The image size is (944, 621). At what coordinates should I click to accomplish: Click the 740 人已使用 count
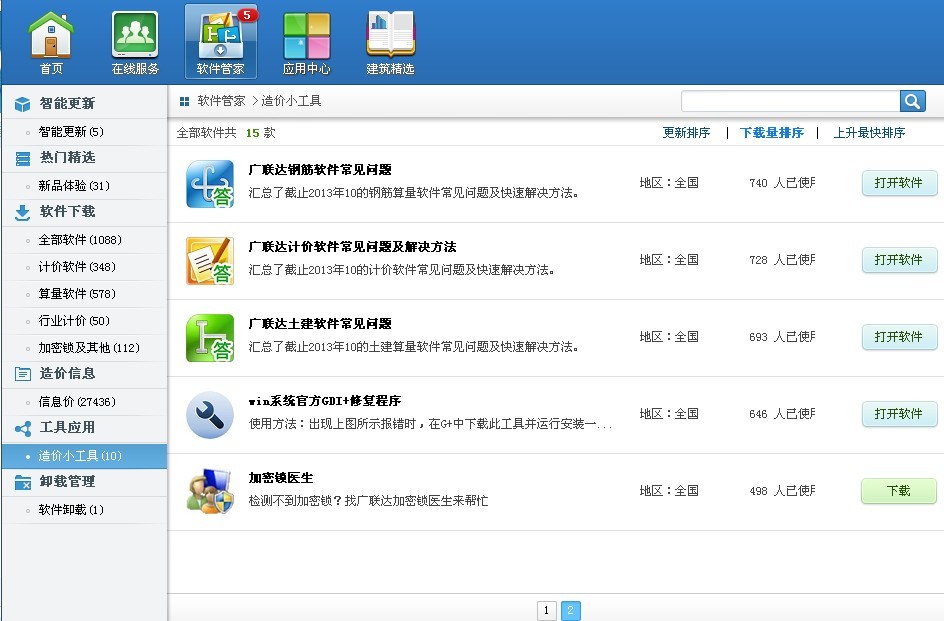tap(782, 183)
